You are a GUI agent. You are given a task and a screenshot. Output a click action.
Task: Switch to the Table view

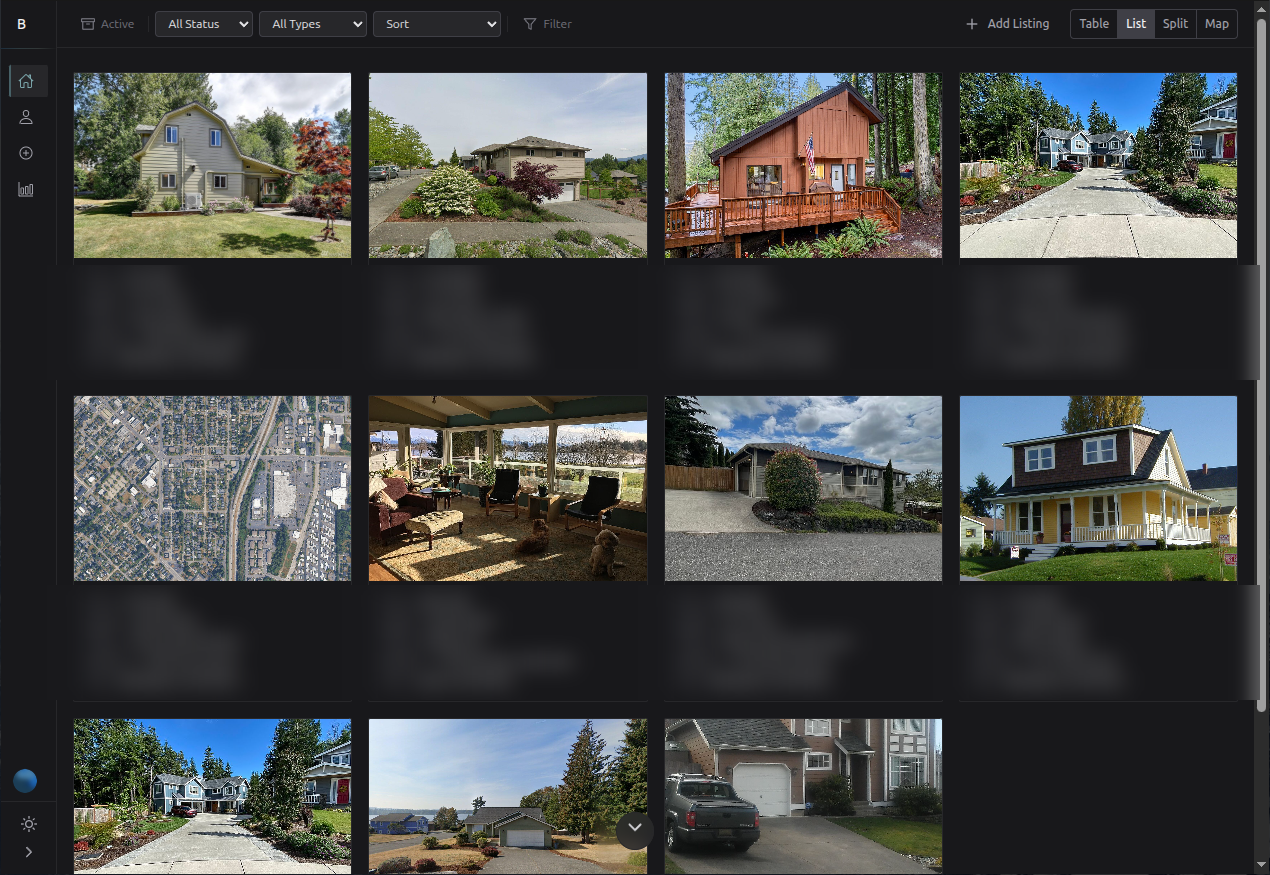pos(1093,23)
